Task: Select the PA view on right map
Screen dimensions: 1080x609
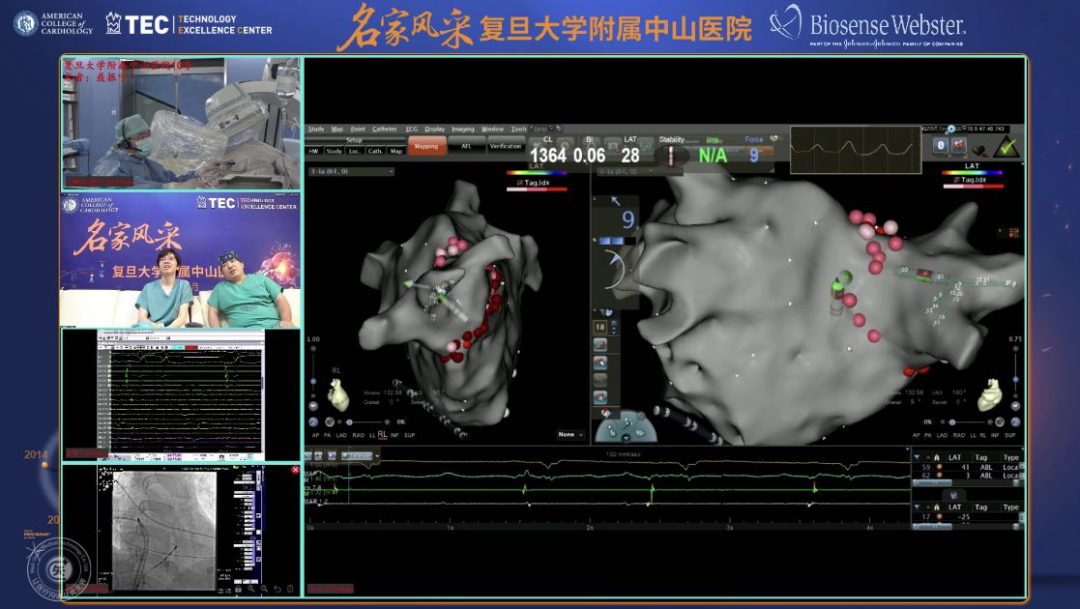Action: tap(930, 435)
